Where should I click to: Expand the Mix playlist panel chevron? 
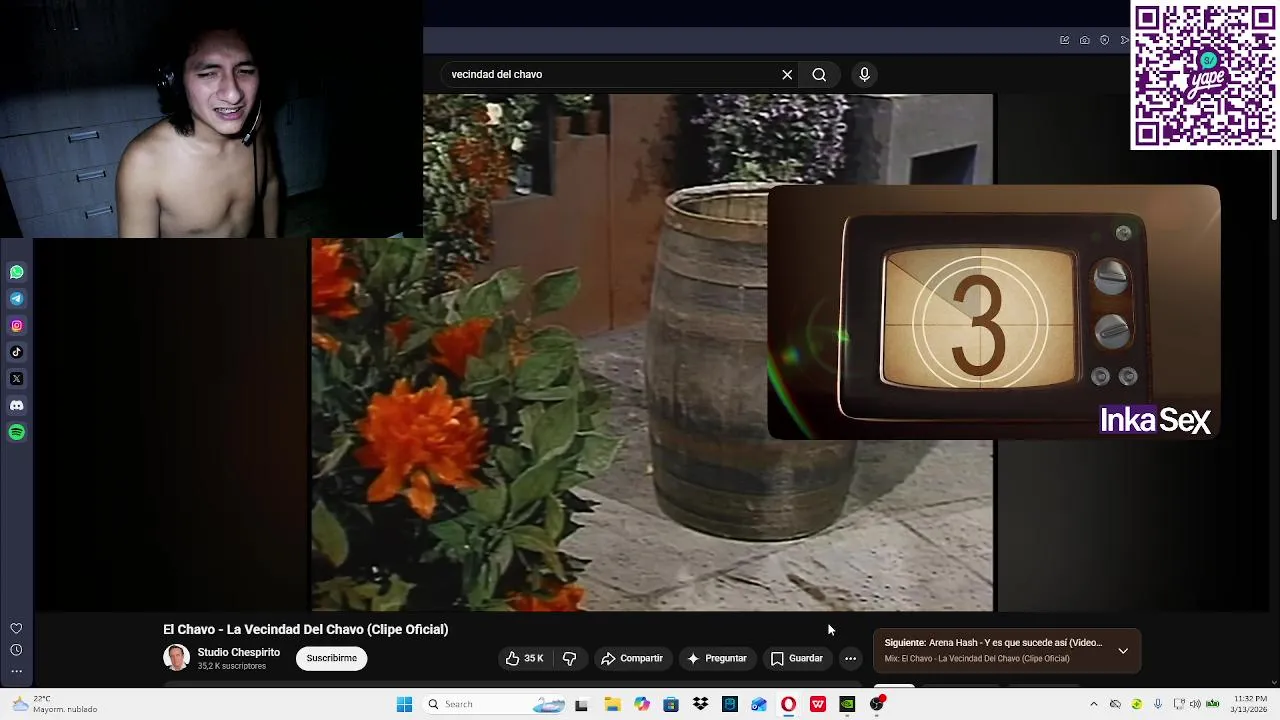[x=1123, y=651]
